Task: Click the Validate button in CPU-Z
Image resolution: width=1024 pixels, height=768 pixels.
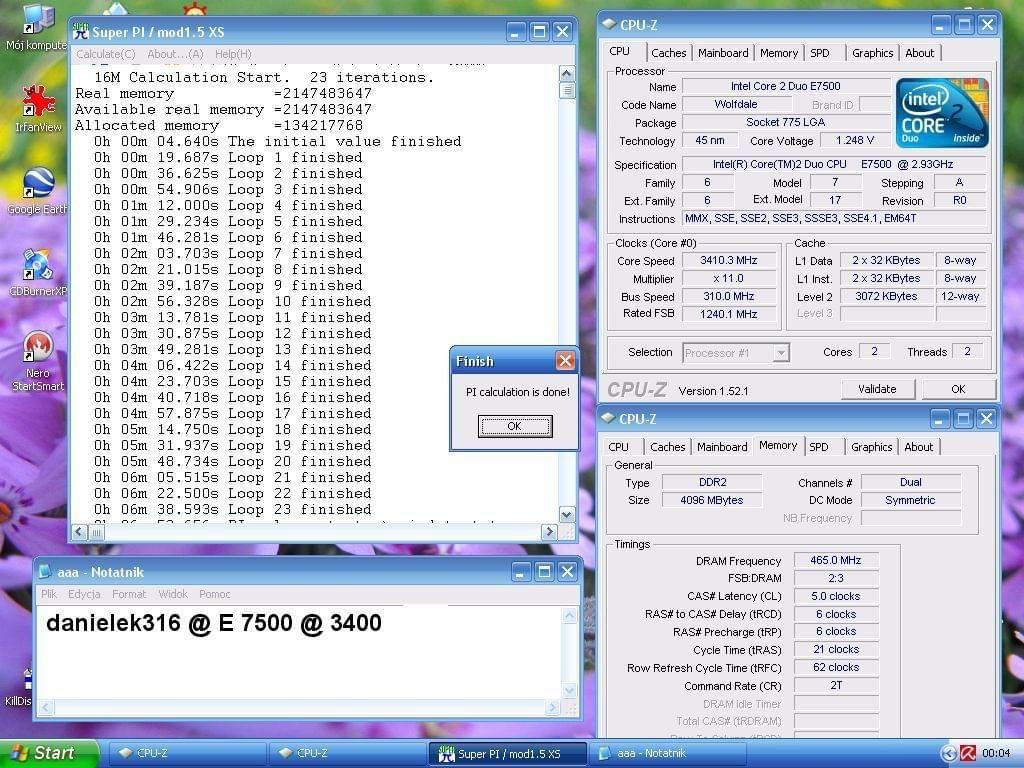Action: point(877,389)
